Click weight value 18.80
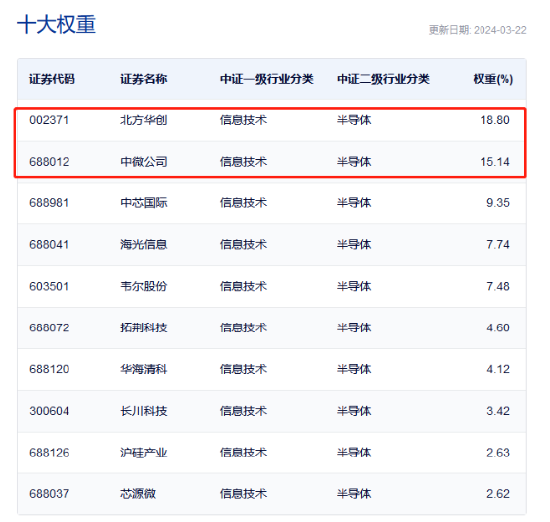 [x=495, y=120]
